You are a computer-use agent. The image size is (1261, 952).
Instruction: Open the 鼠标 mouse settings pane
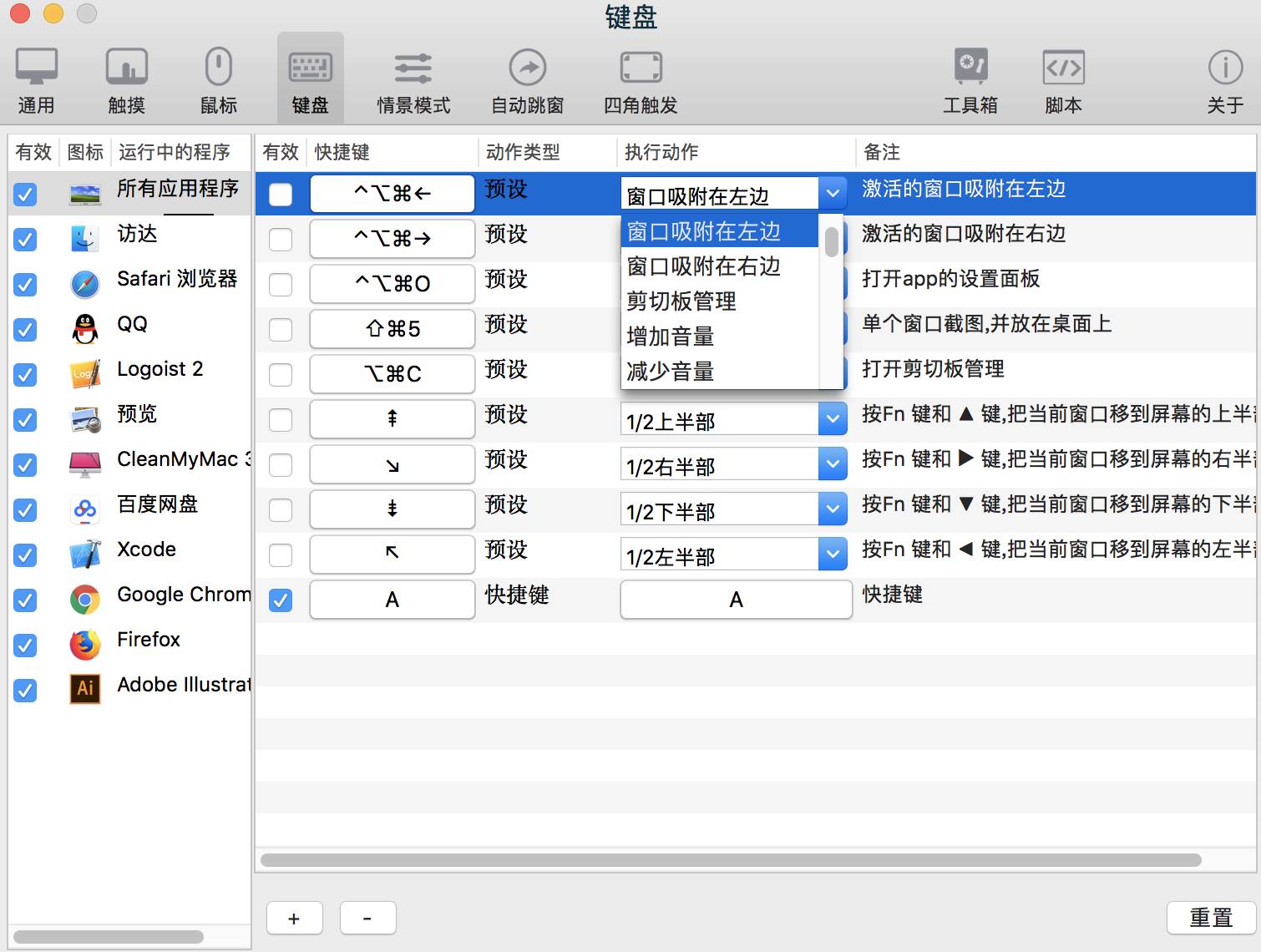pyautogui.click(x=219, y=80)
